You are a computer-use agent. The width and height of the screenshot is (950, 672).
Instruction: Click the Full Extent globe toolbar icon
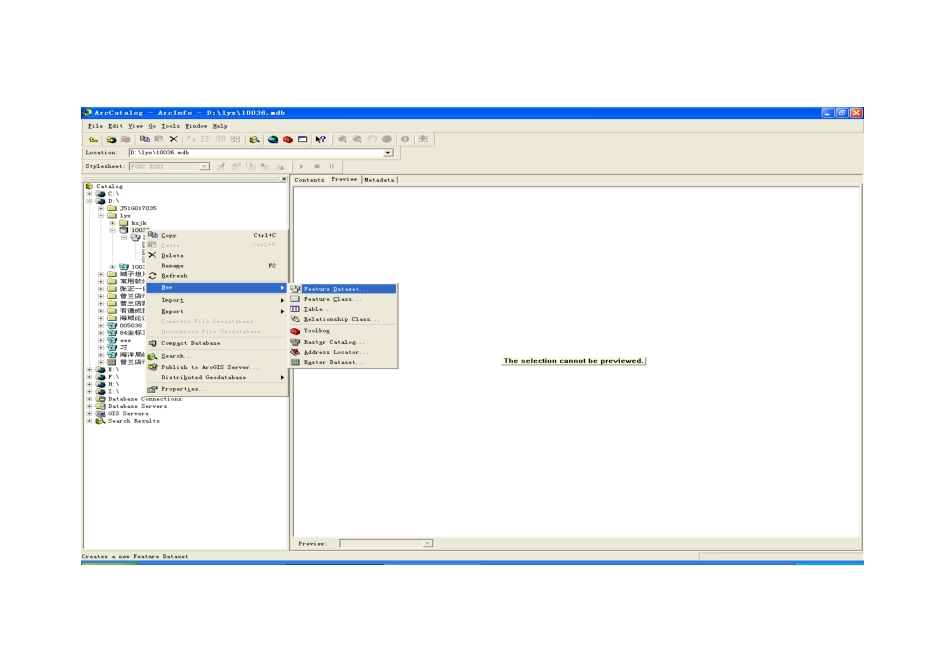[387, 139]
